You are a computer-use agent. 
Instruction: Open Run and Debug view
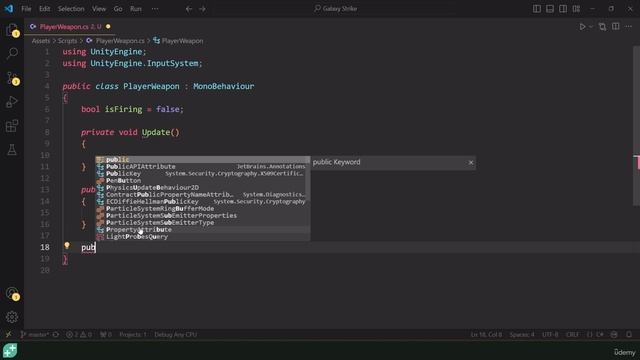pos(12,101)
